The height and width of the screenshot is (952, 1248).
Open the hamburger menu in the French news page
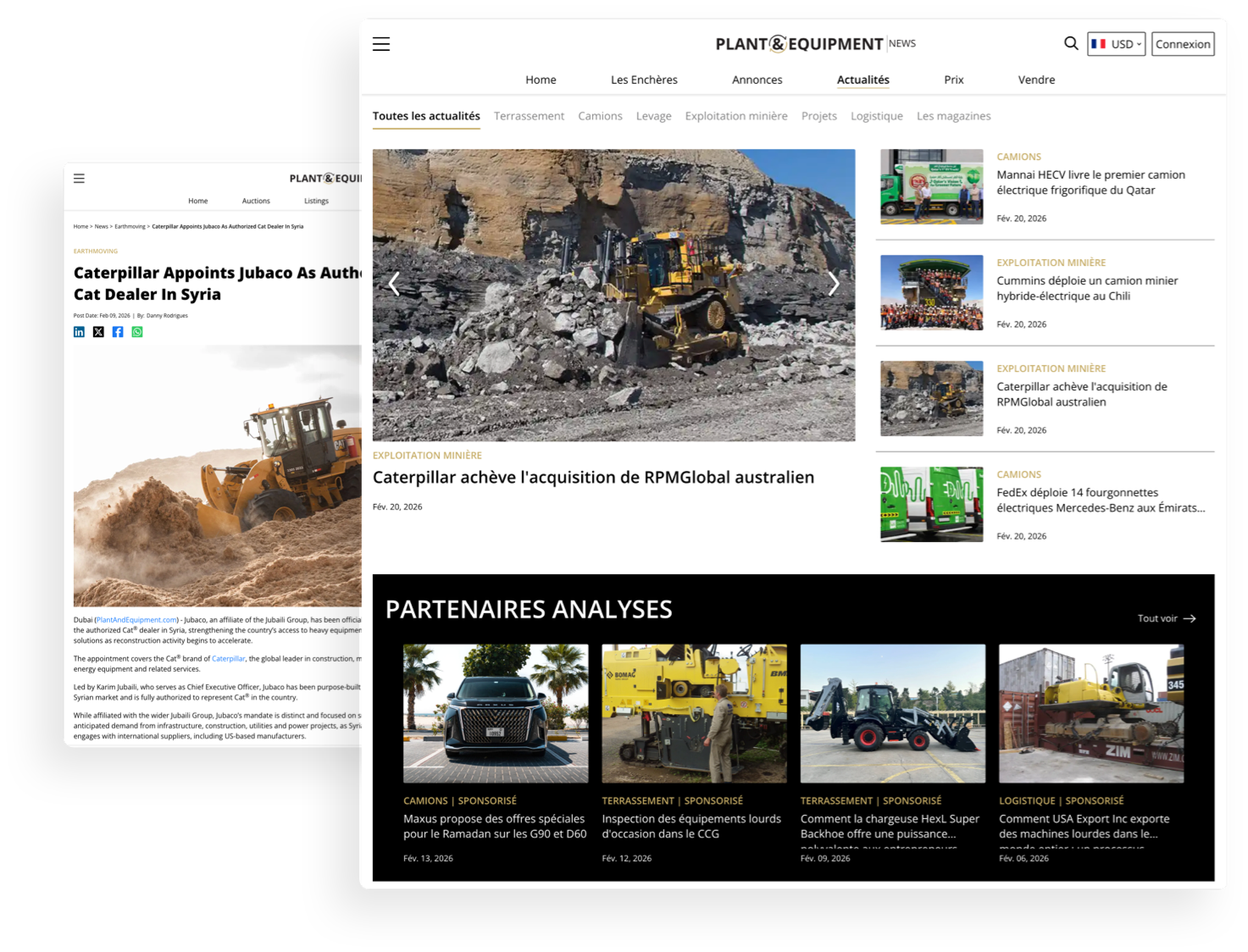tap(381, 44)
